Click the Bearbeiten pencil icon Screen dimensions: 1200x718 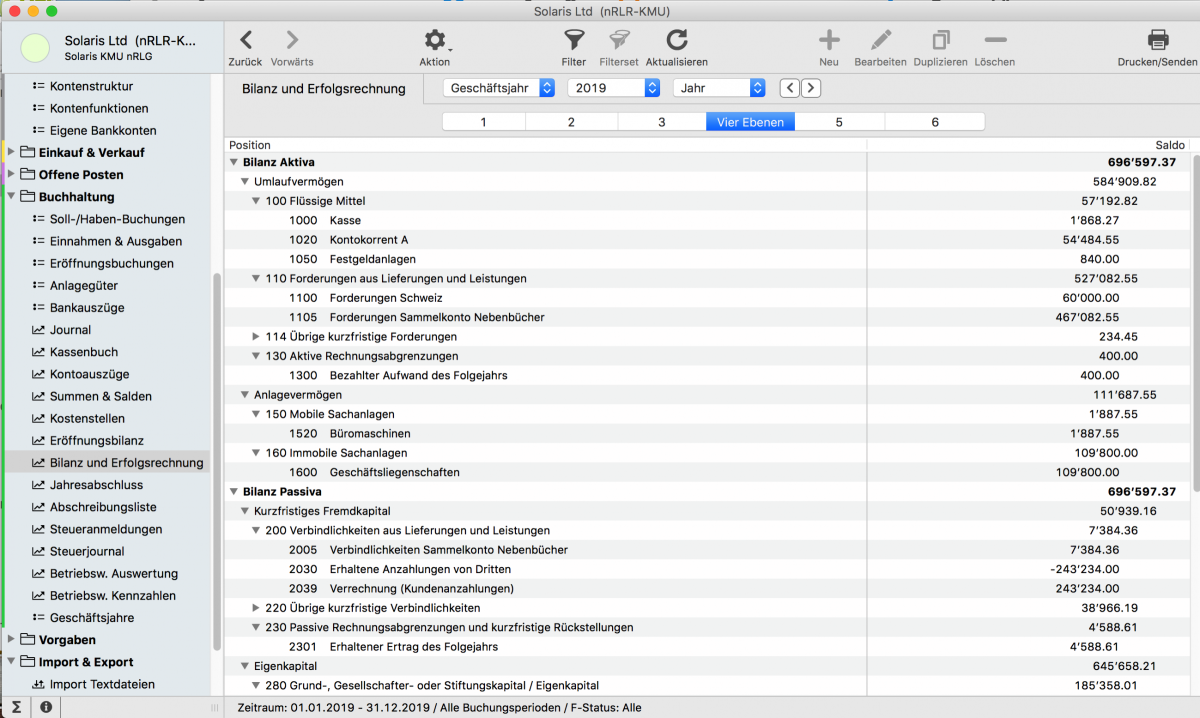click(x=880, y=40)
